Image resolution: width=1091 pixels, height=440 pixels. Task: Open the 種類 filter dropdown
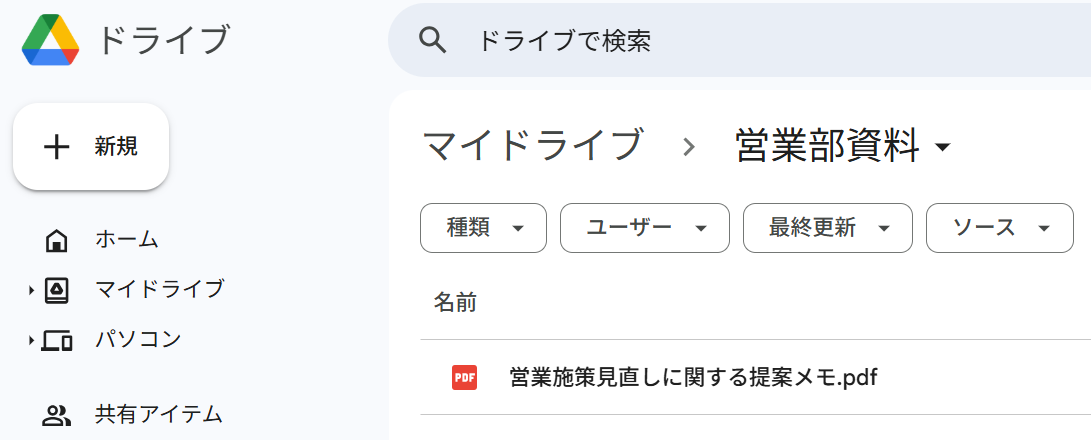(484, 228)
